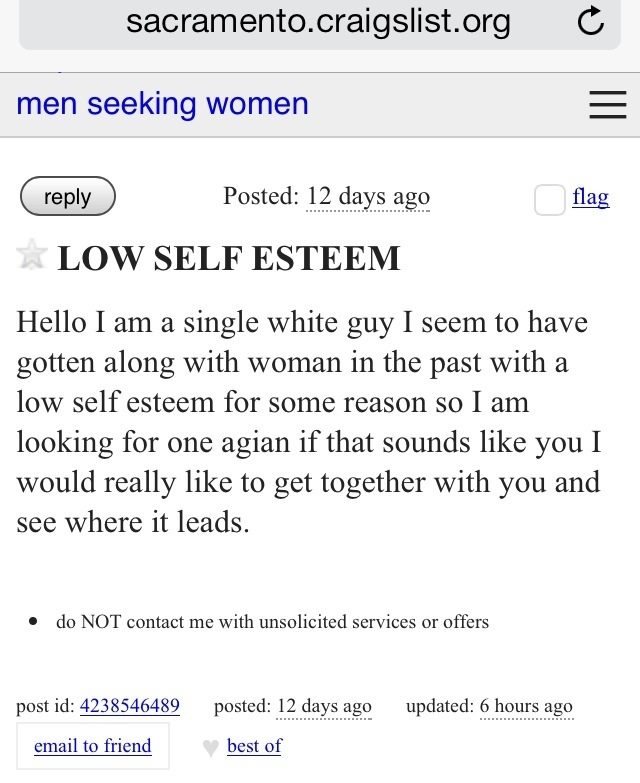The image size is (640, 783).
Task: Focus the sacramento.craigslist.org address bar
Action: point(318,22)
